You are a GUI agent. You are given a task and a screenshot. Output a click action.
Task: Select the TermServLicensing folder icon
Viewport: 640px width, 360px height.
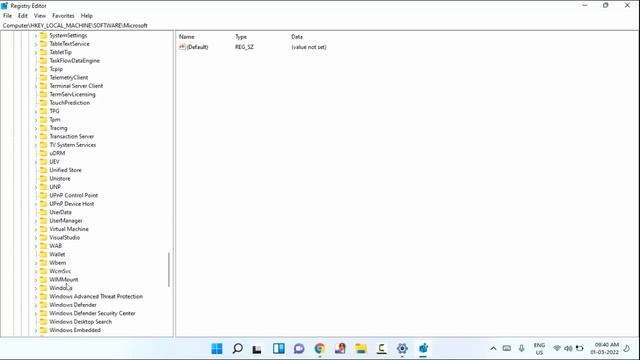pos(43,94)
